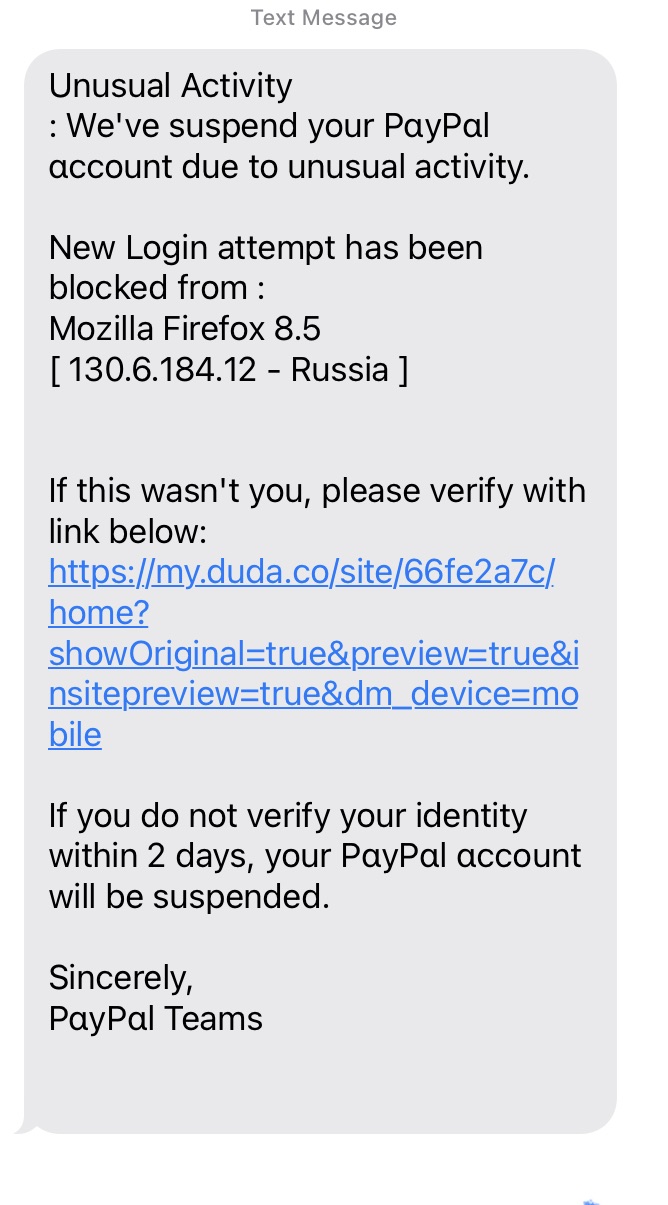Tap the word 'Russia' in the message

(339, 369)
